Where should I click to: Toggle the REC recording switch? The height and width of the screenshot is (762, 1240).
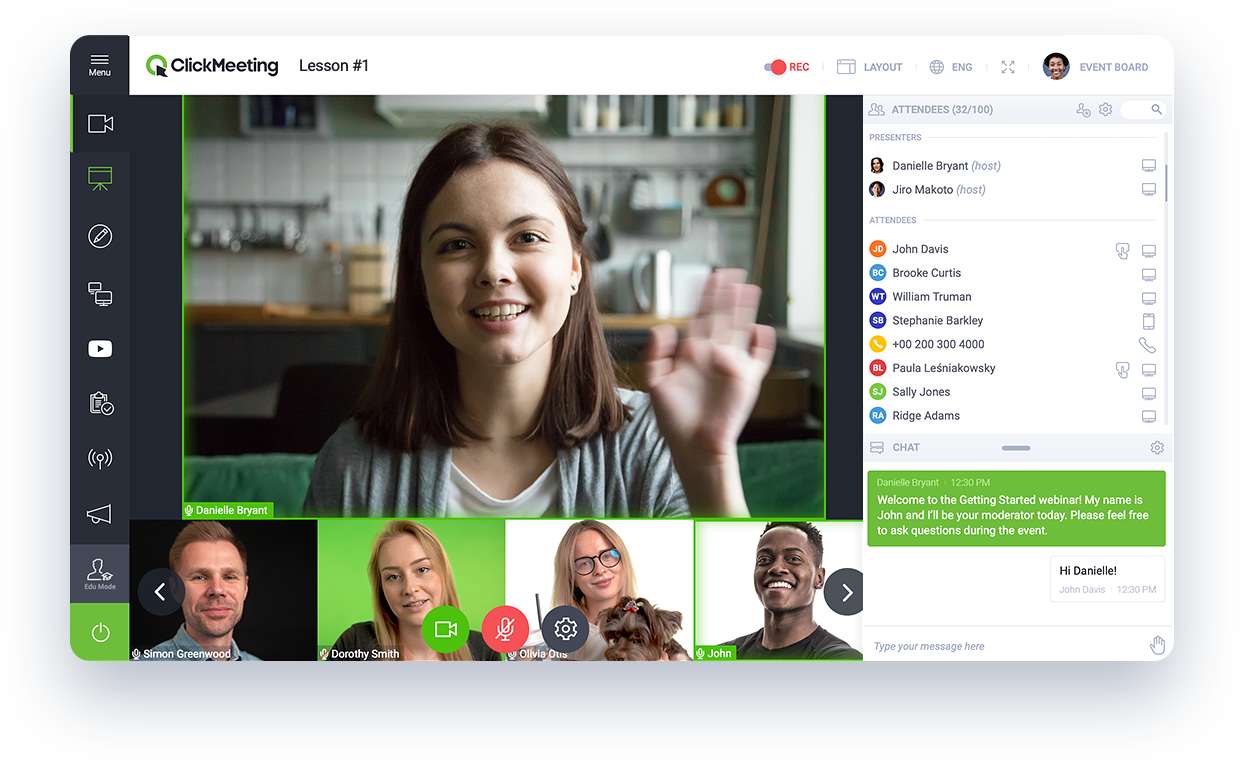click(x=776, y=67)
